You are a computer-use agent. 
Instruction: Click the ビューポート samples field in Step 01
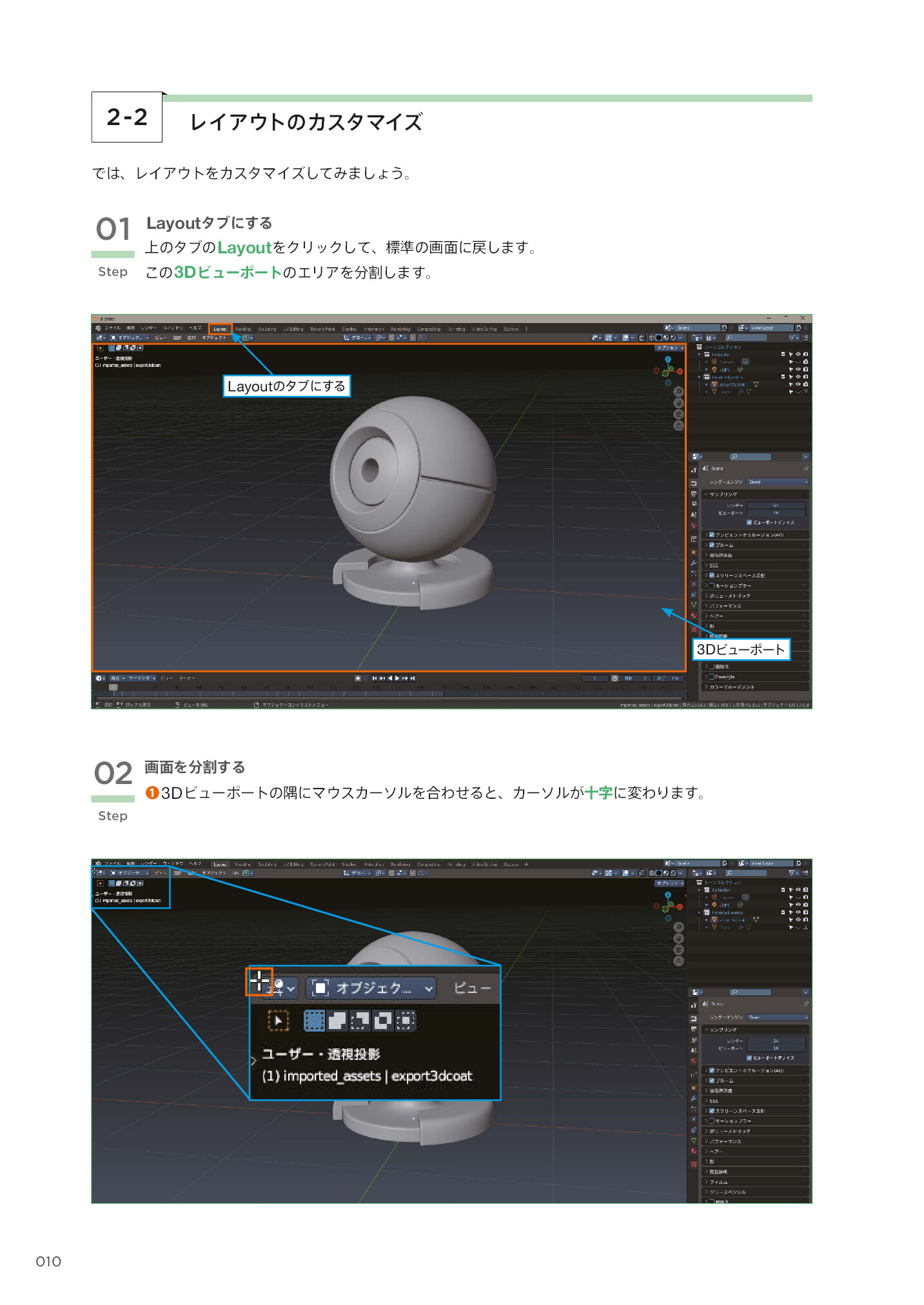click(x=776, y=513)
